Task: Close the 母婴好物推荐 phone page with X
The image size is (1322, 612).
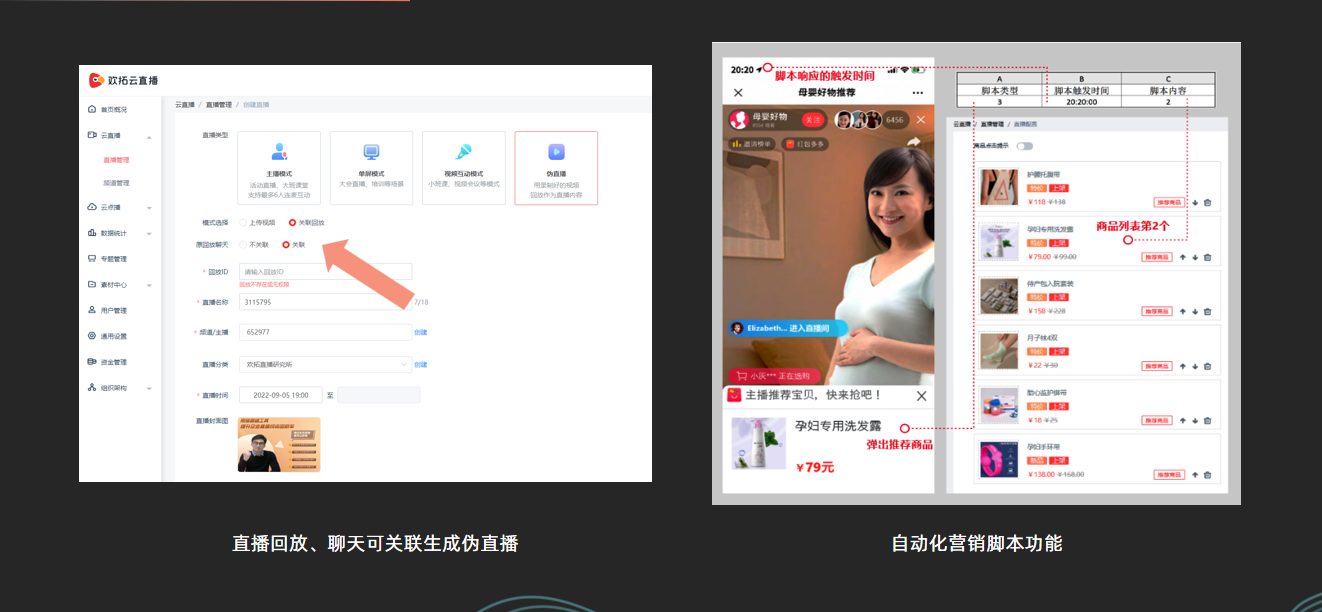Action: (x=738, y=93)
